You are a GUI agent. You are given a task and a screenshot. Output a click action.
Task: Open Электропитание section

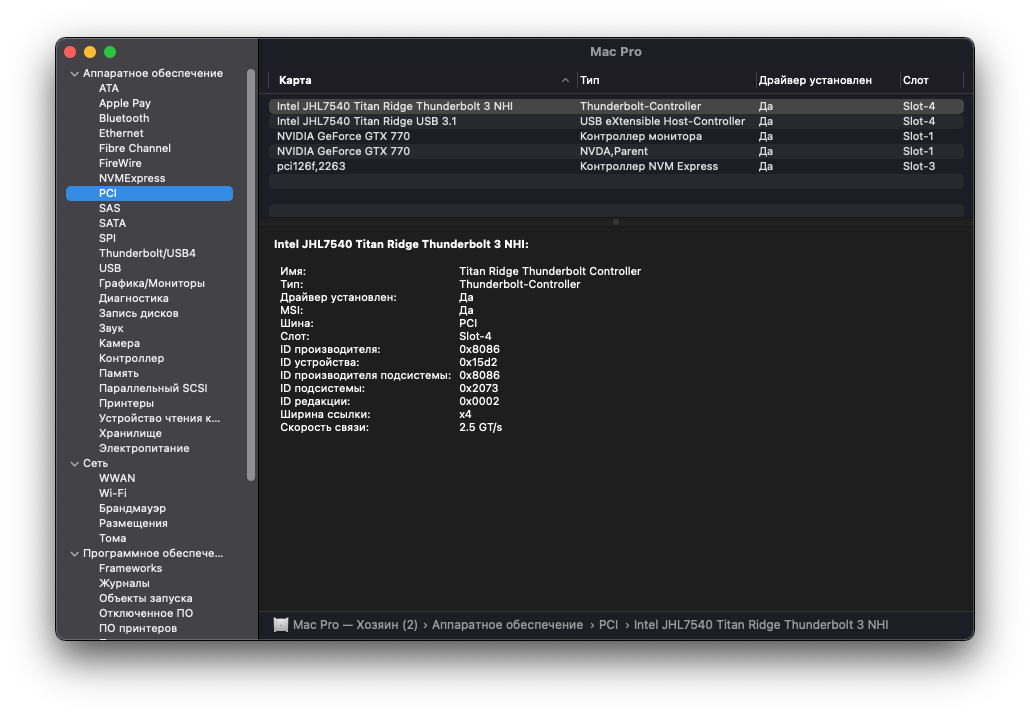pyautogui.click(x=144, y=449)
